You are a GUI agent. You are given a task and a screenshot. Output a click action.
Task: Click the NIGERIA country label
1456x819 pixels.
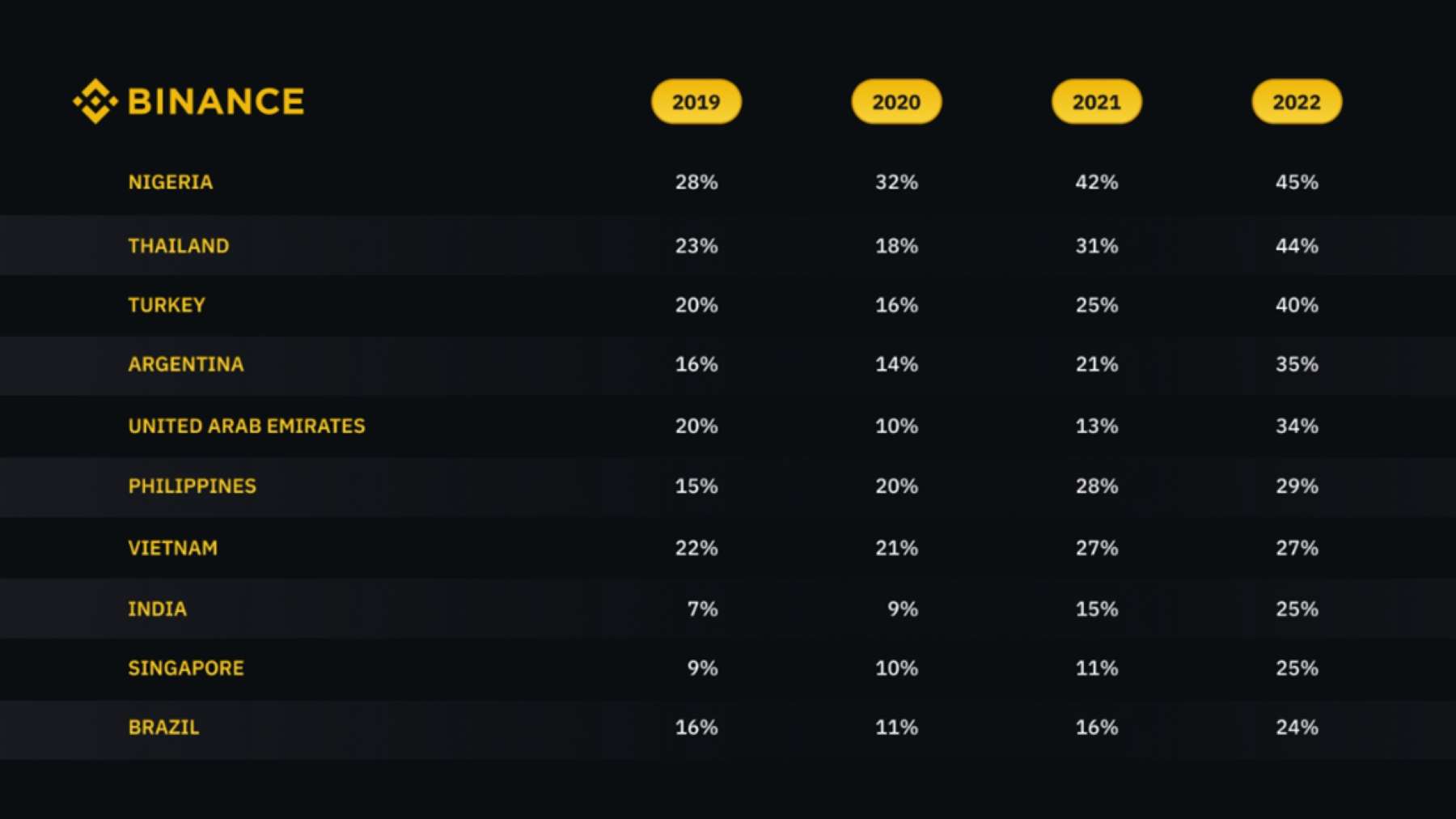tap(171, 182)
